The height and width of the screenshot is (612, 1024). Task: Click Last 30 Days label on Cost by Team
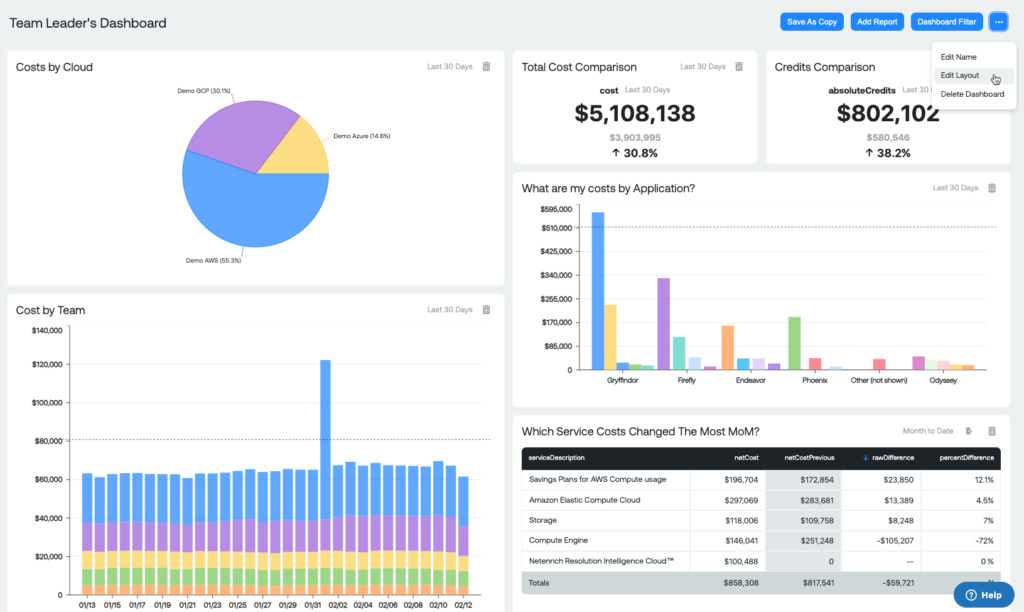click(x=450, y=310)
